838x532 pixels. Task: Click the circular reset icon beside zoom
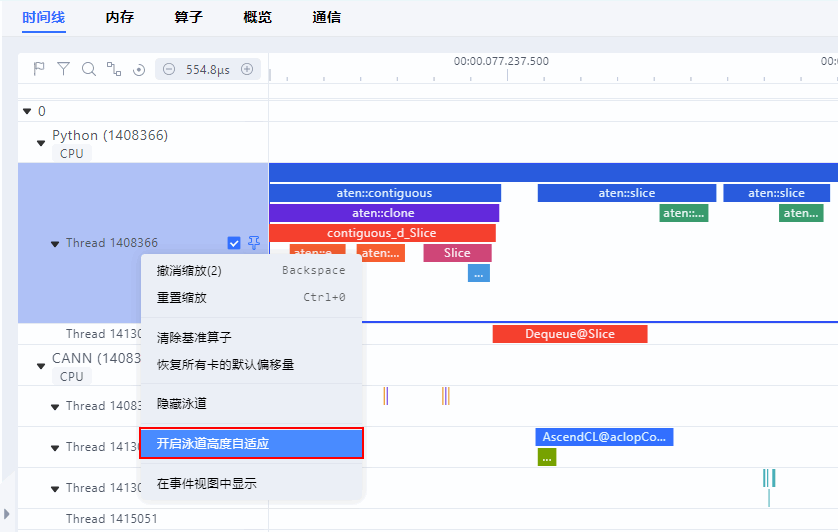click(139, 70)
